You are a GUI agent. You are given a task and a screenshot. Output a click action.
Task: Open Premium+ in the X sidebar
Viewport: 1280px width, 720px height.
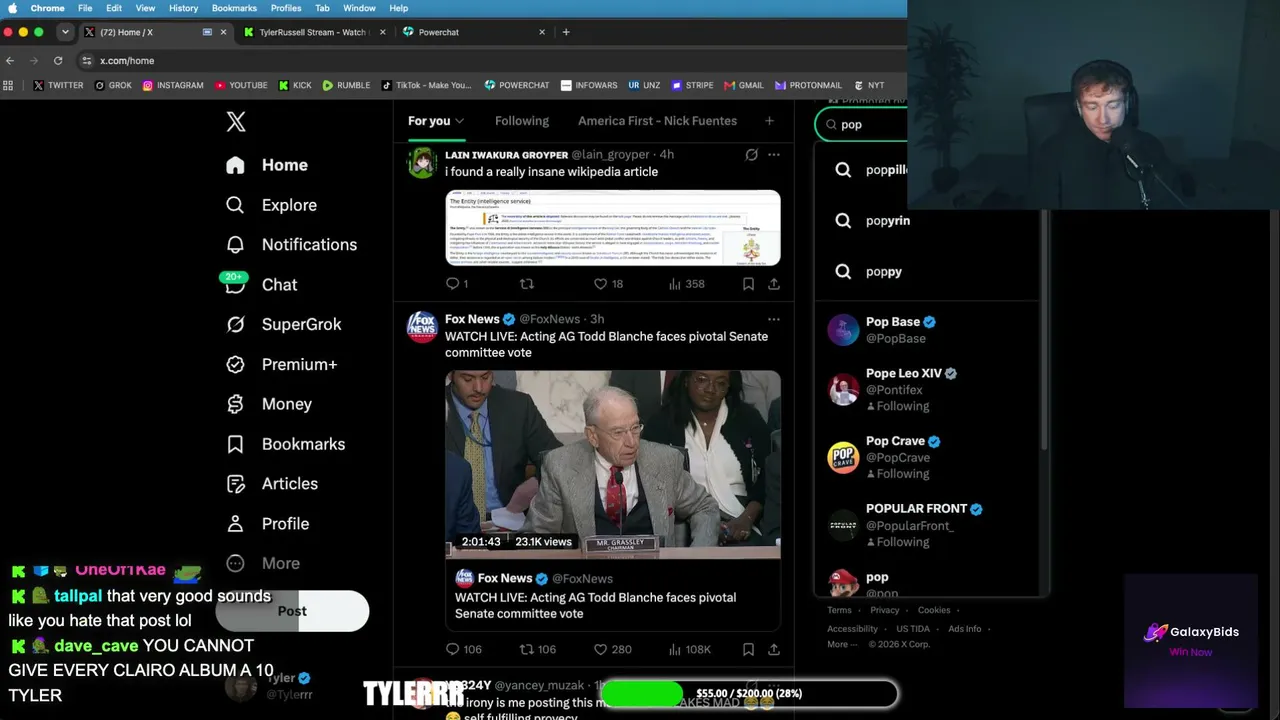(x=281, y=364)
